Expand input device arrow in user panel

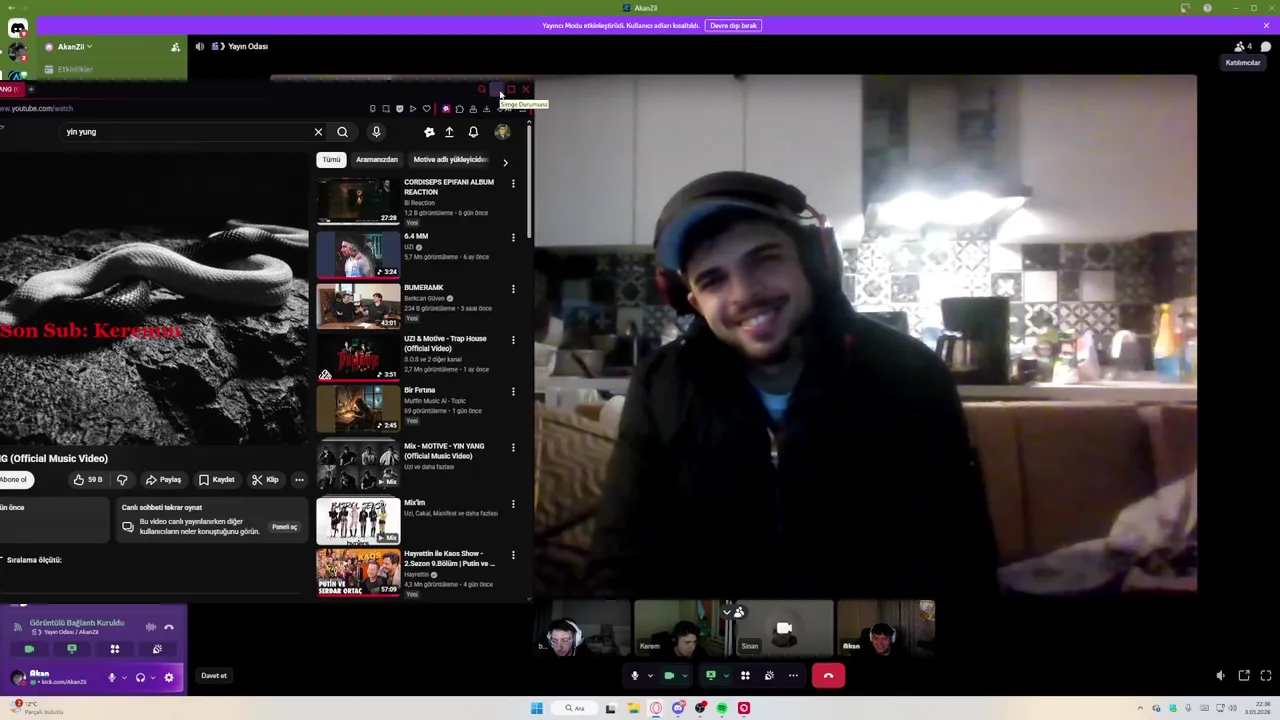click(x=124, y=677)
